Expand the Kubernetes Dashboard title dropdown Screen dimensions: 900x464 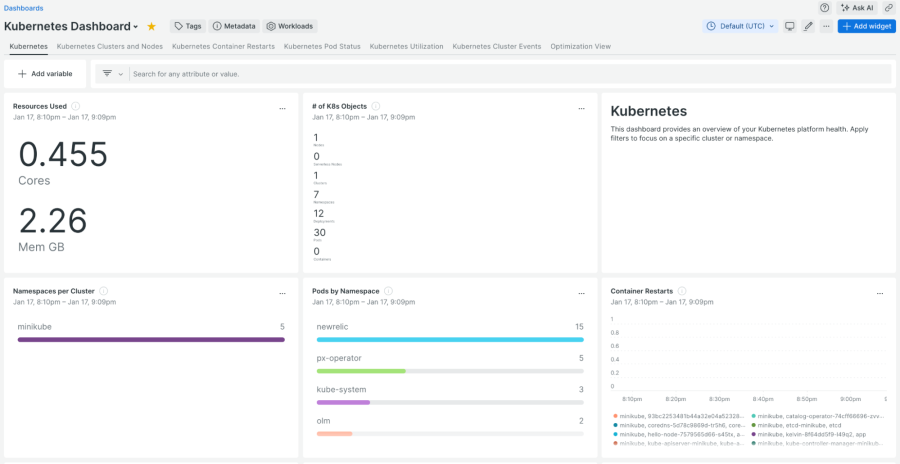[136, 27]
